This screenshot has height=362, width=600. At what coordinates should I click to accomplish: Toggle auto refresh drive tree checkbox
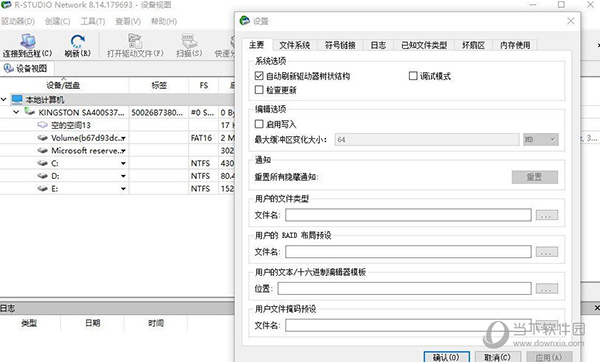tap(259, 76)
